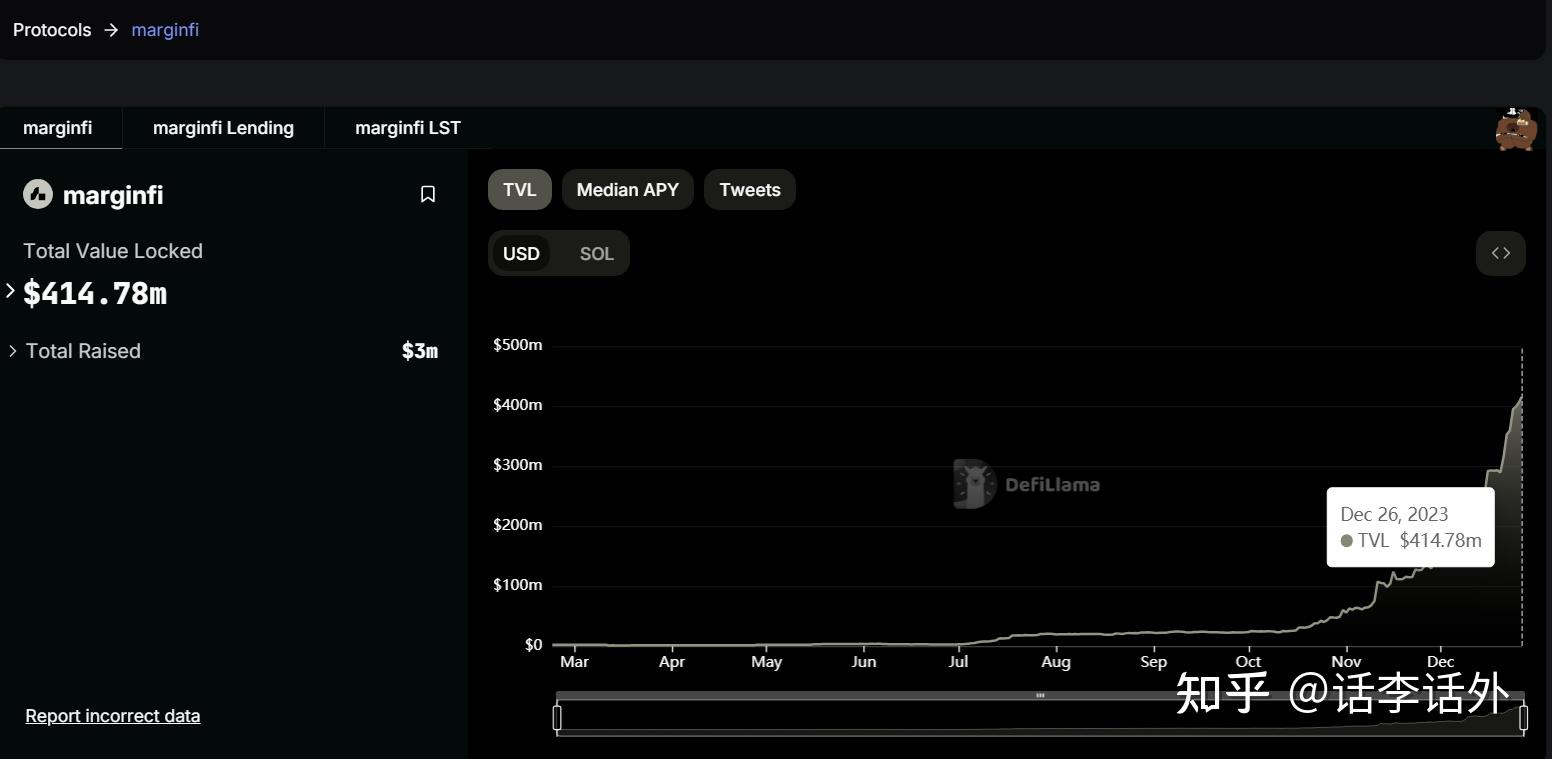The width and height of the screenshot is (1552, 759).
Task: Click the $500m axis label
Action: 517,345
